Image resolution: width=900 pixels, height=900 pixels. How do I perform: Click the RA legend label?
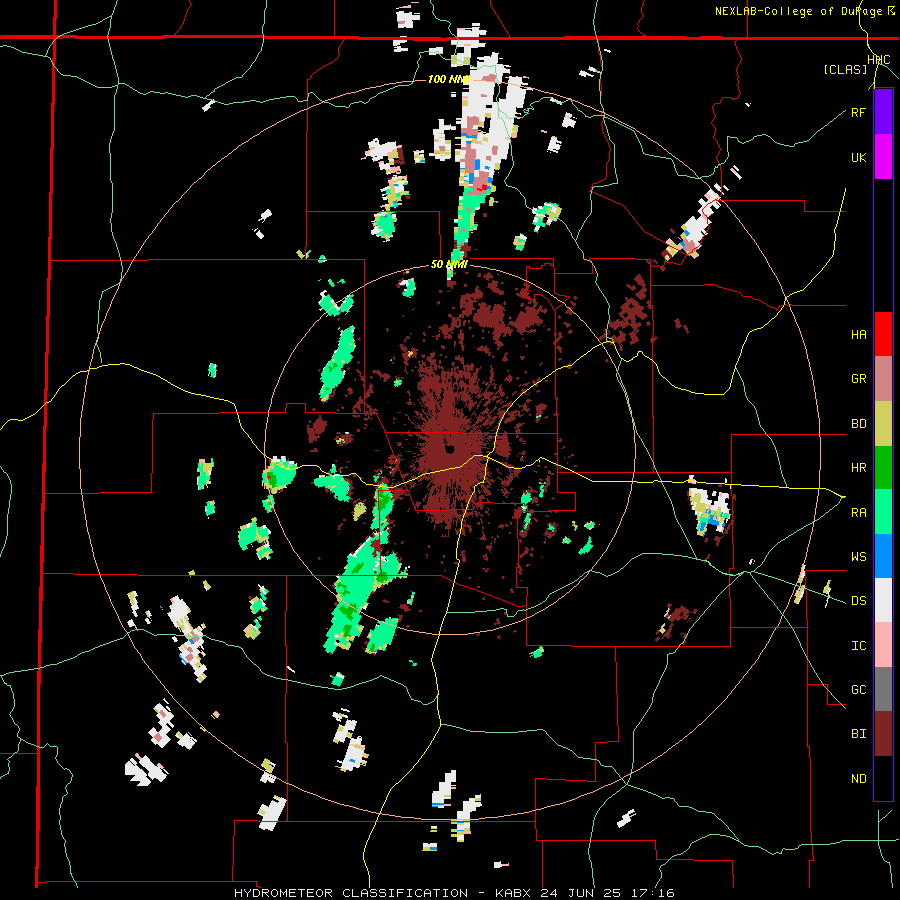click(x=858, y=512)
